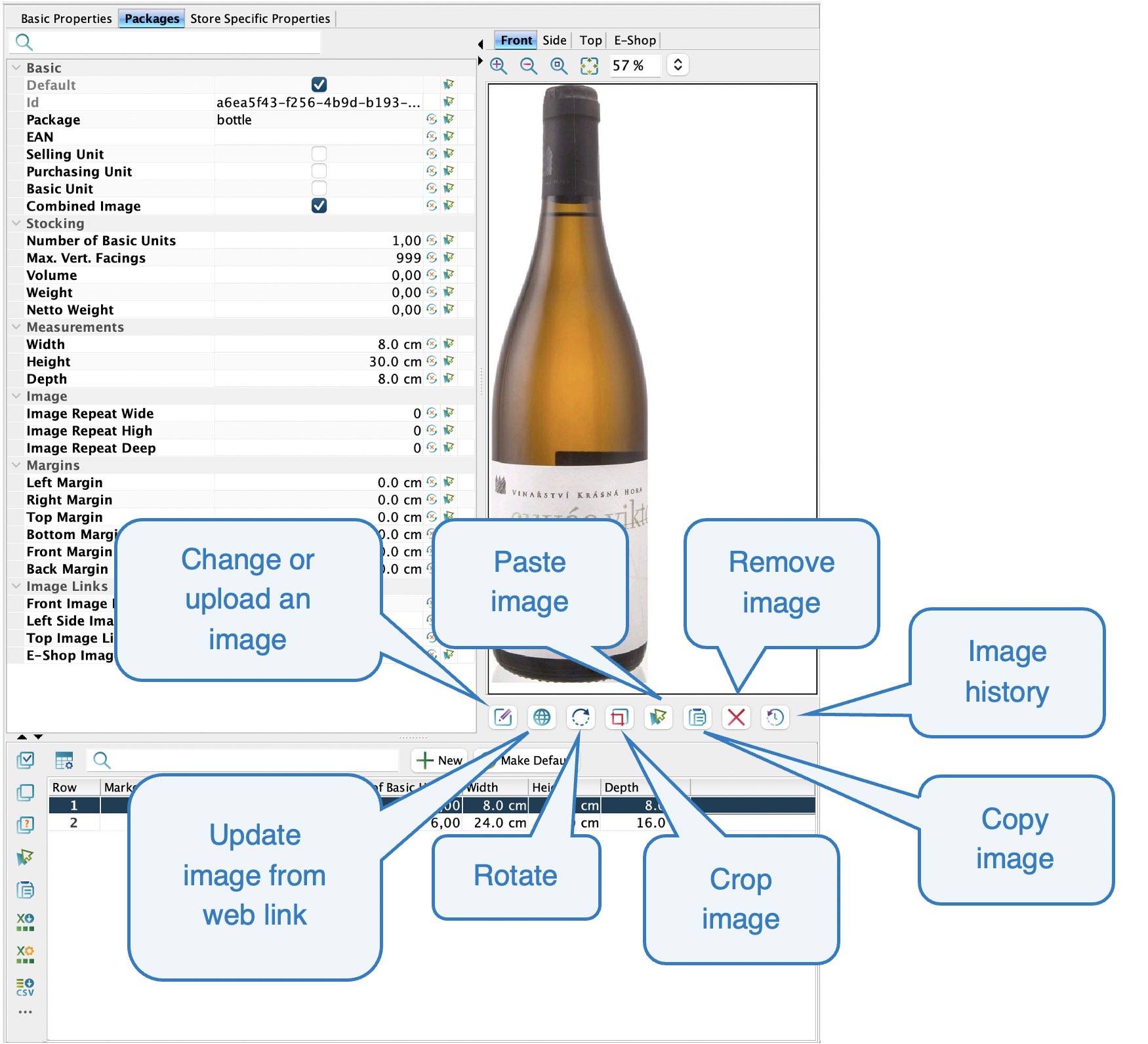Click the fit to view icon
The height and width of the screenshot is (1044, 1148).
tap(589, 66)
